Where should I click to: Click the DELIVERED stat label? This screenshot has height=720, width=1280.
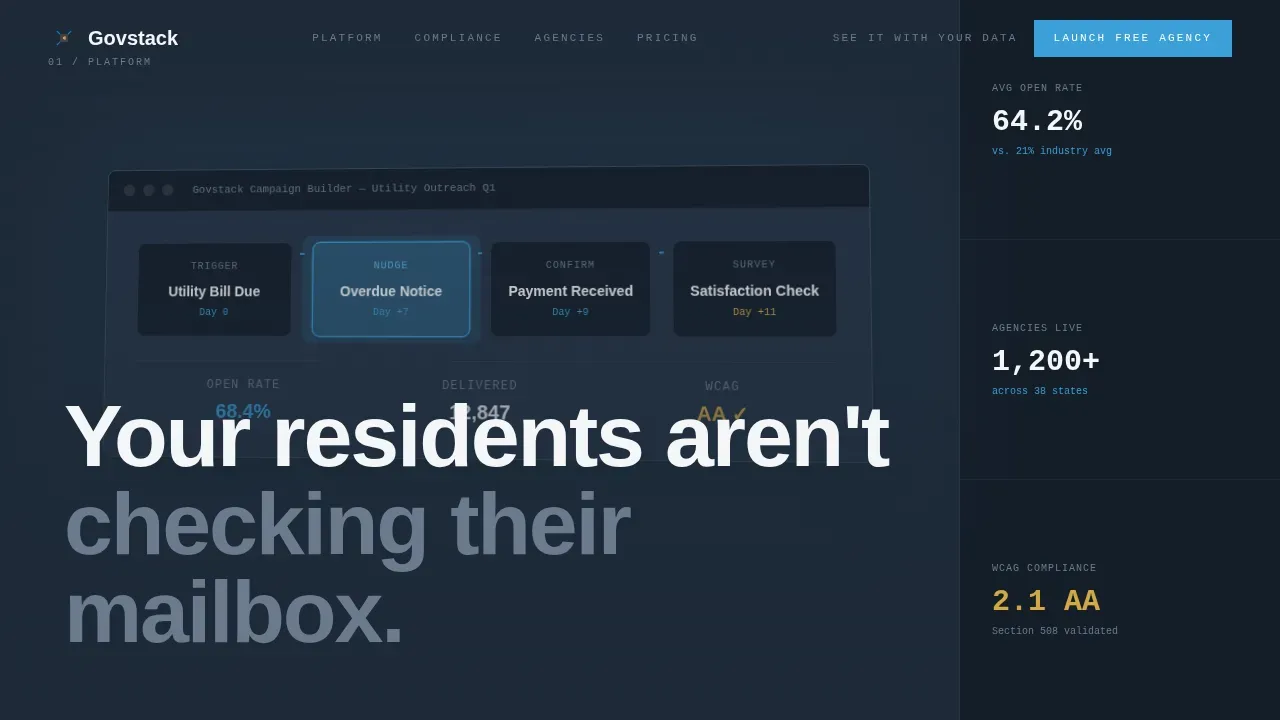pyautogui.click(x=480, y=385)
